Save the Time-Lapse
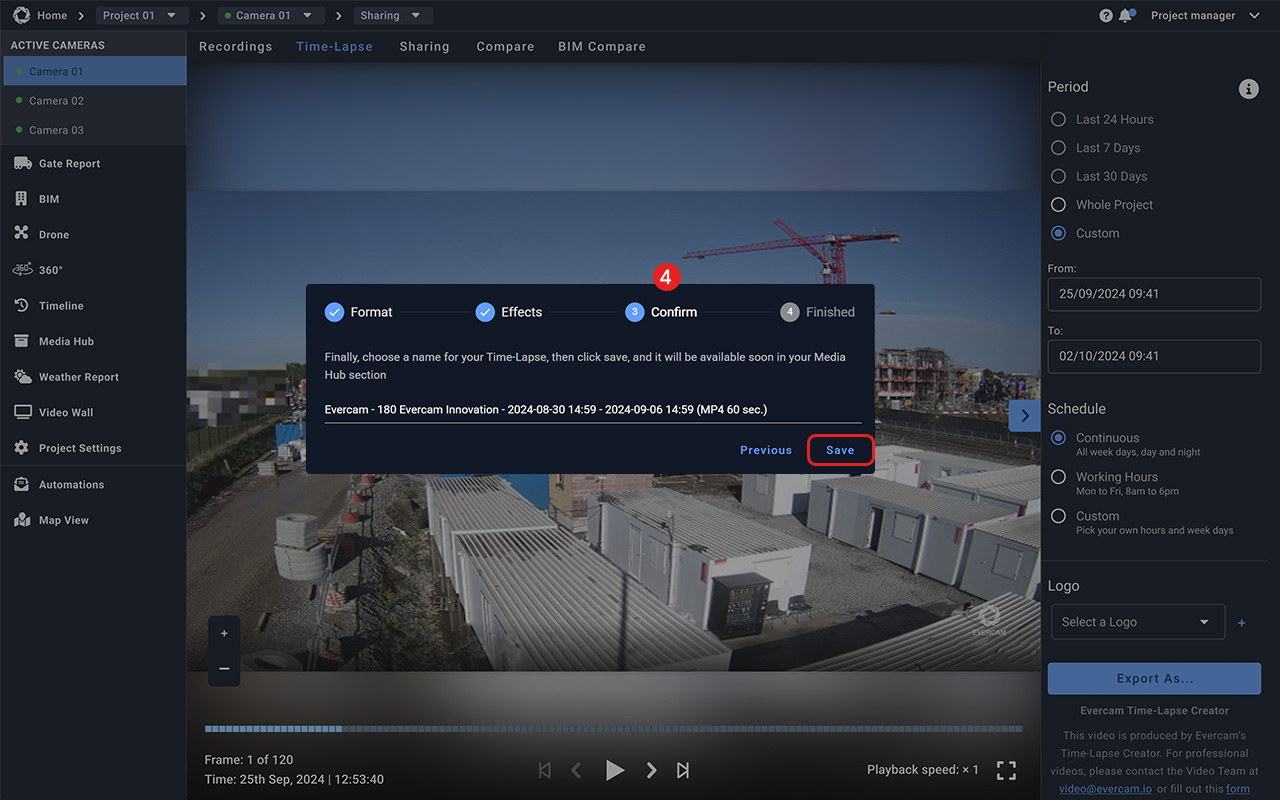This screenshot has height=800, width=1280. 840,450
